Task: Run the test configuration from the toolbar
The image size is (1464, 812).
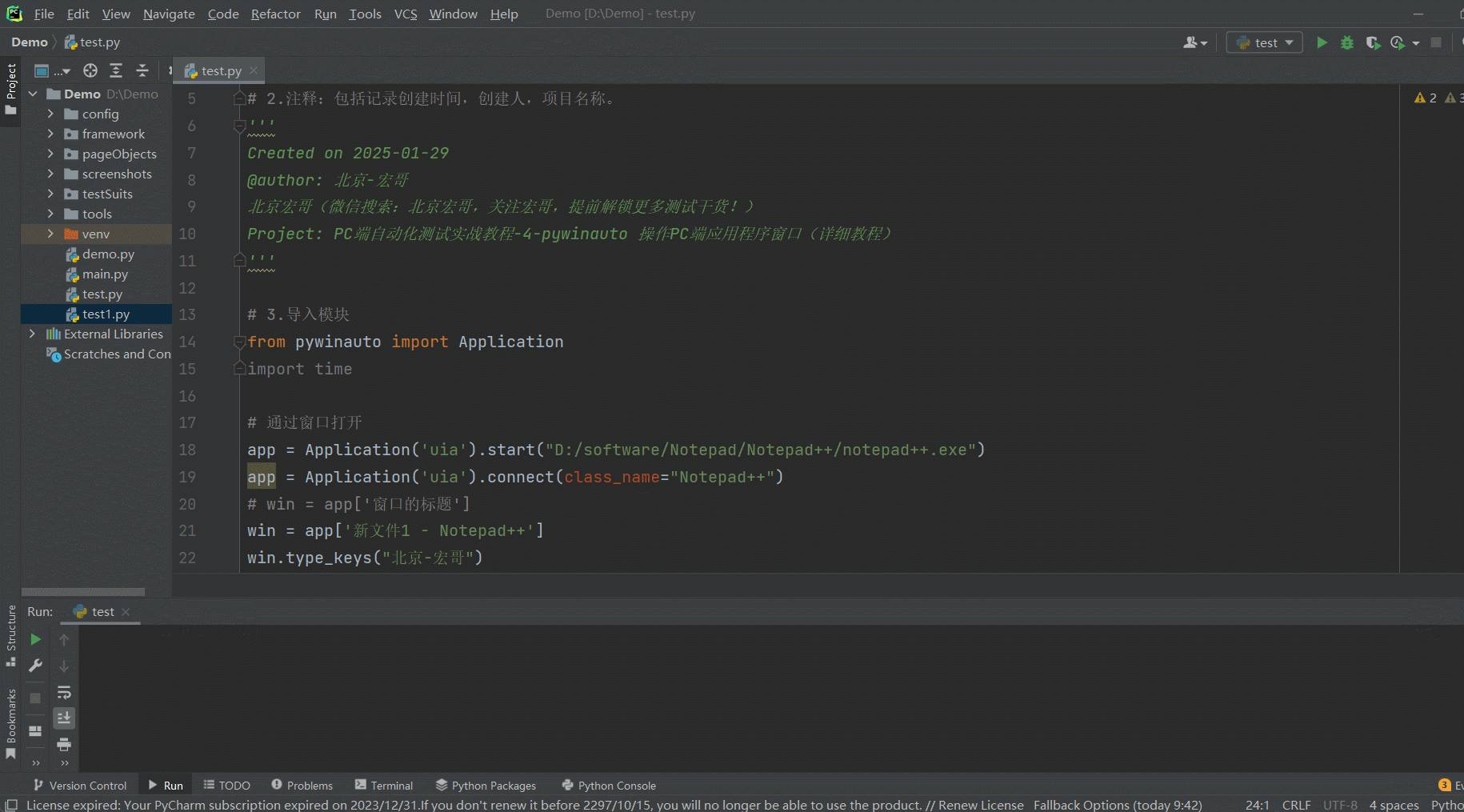Action: 1322,42
